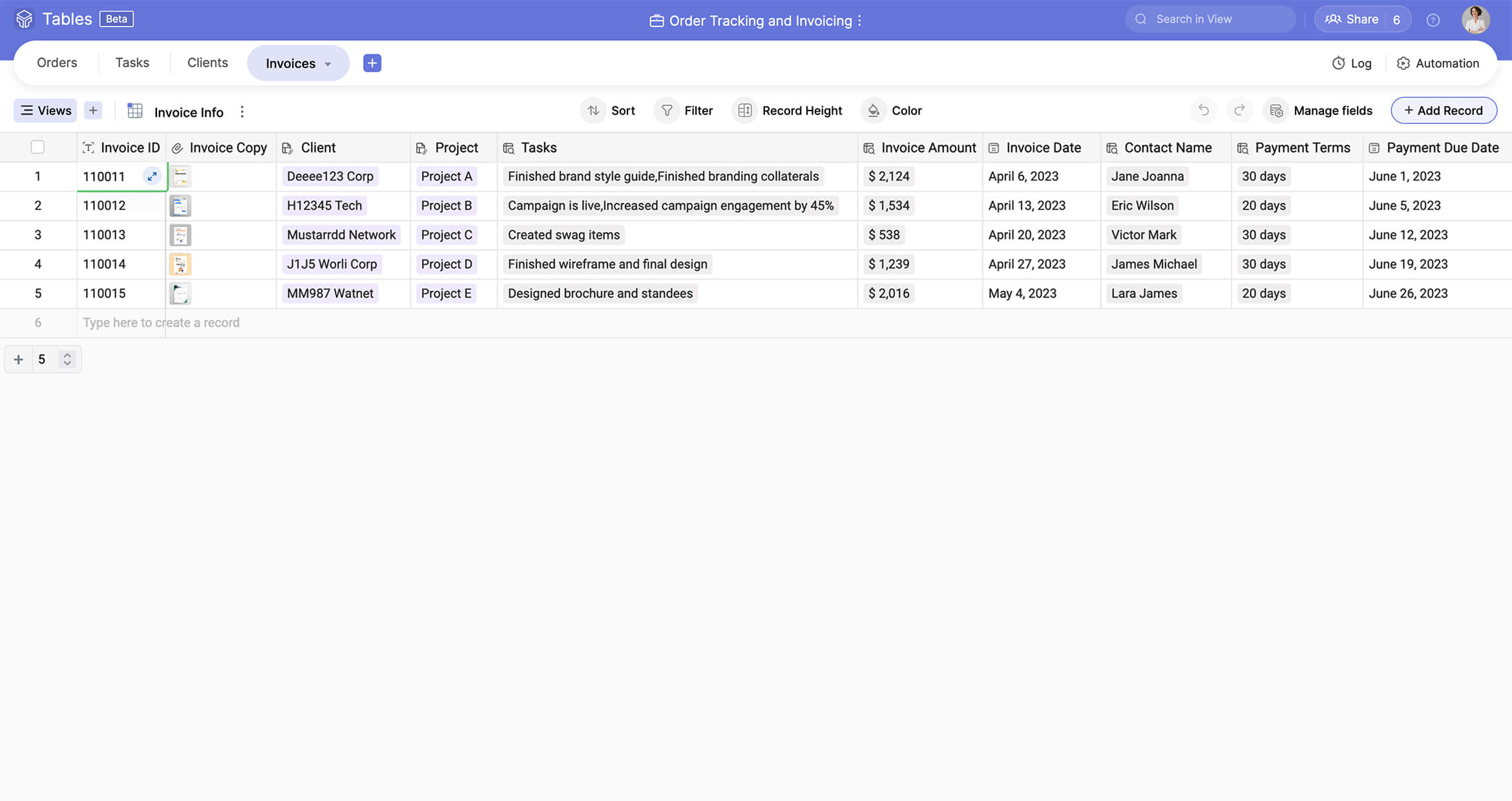
Task: Click the Sort arrows icon
Action: coord(593,110)
